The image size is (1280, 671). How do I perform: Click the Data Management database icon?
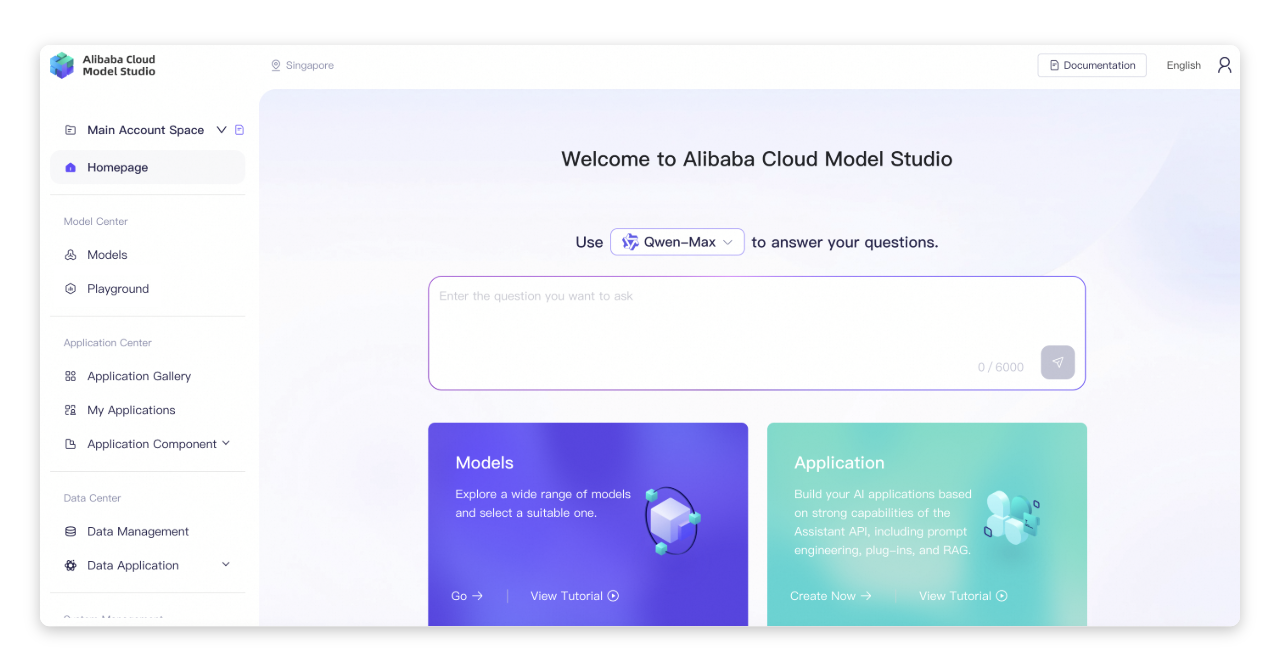click(x=70, y=531)
